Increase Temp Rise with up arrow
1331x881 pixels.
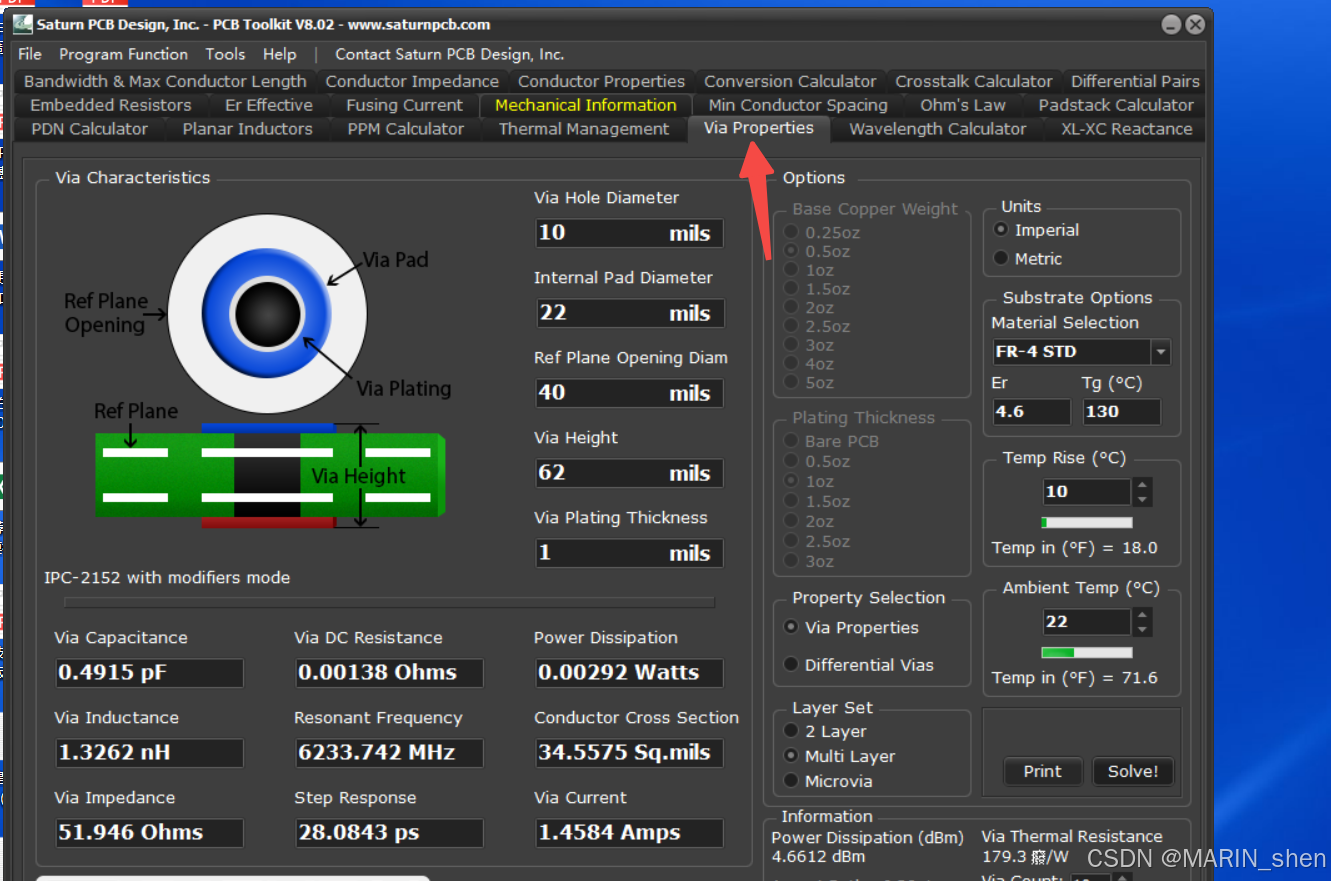(x=1142, y=485)
